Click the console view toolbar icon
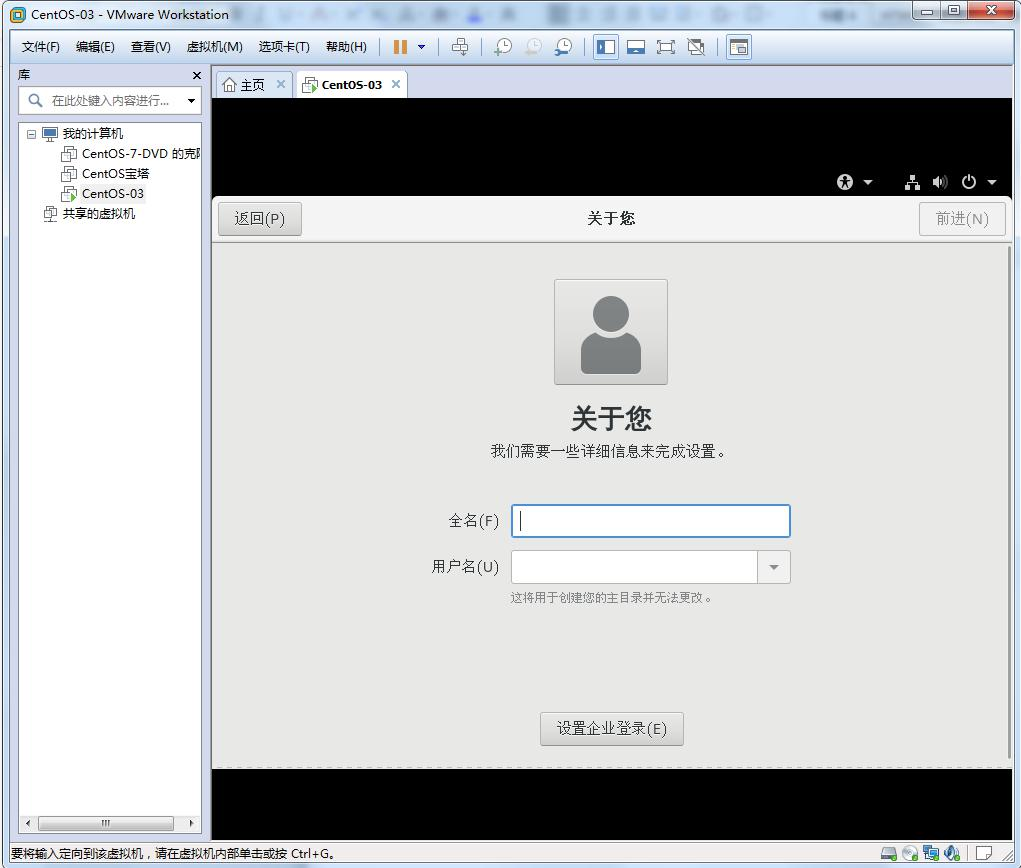This screenshot has width=1021, height=868. [x=739, y=47]
